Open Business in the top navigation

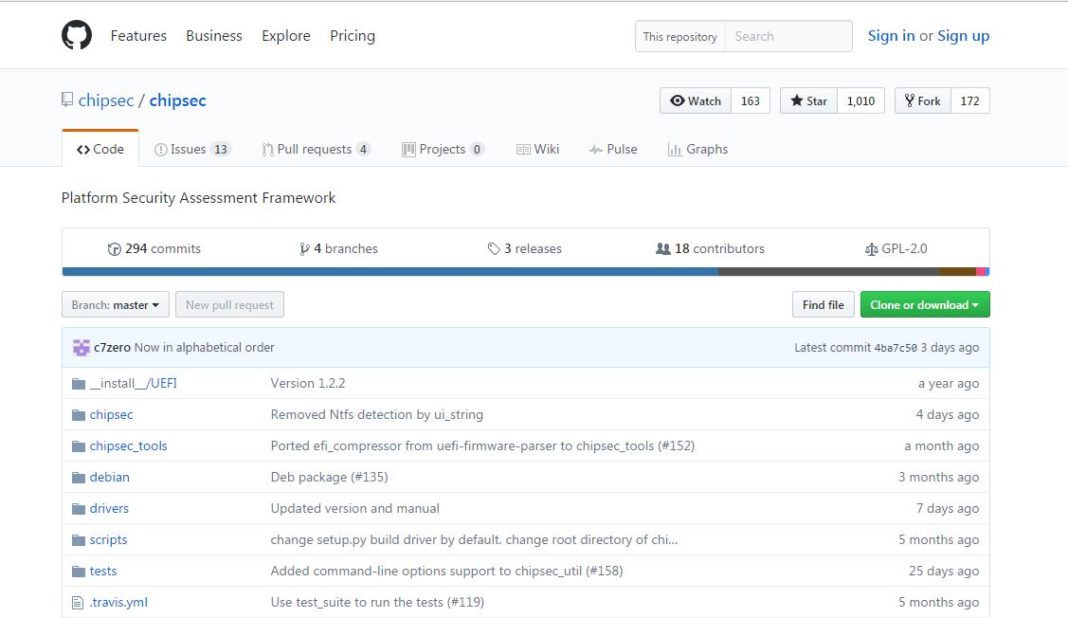point(214,35)
